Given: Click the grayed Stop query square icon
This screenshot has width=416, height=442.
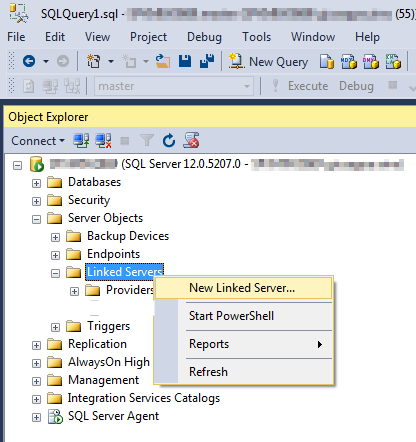Looking at the screenshot, I should pos(393,85).
